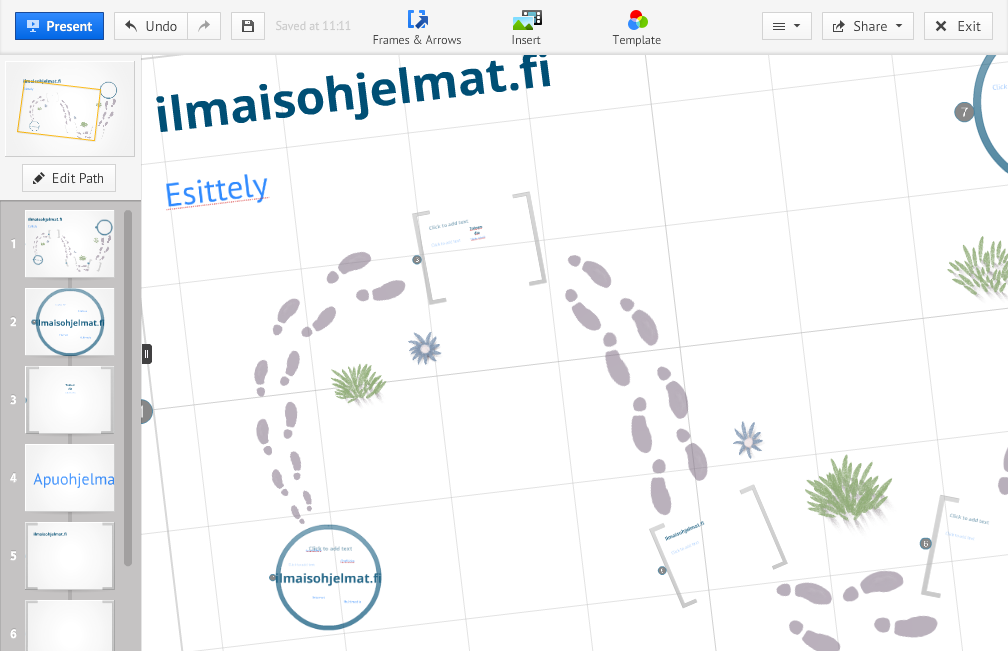Viewport: 1008px width, 651px height.
Task: Open the Share dropdown
Action: point(867,26)
